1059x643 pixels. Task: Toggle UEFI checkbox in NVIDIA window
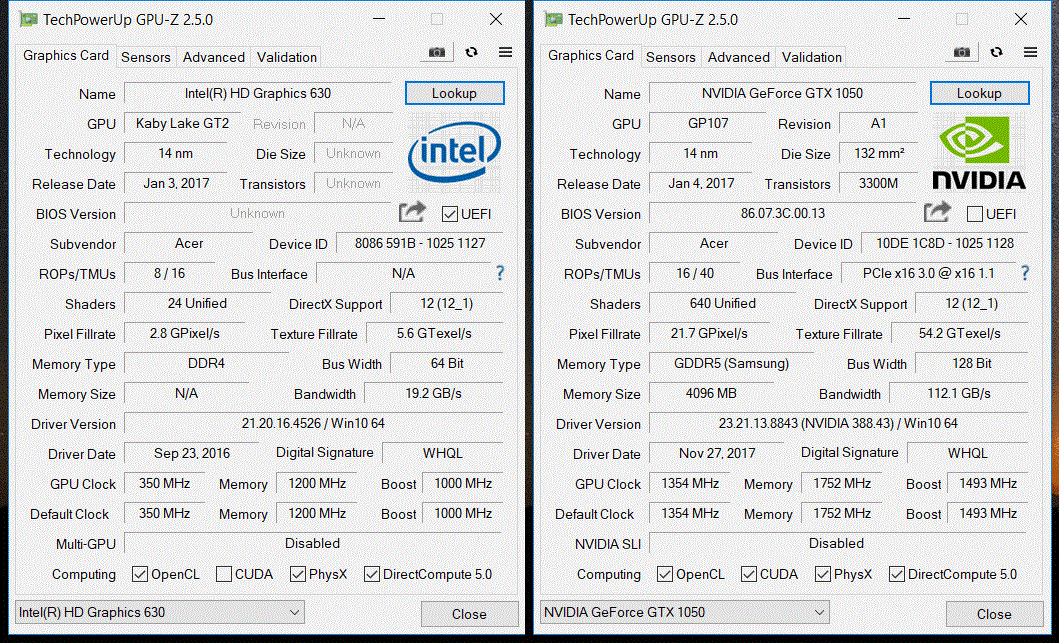tap(975, 214)
